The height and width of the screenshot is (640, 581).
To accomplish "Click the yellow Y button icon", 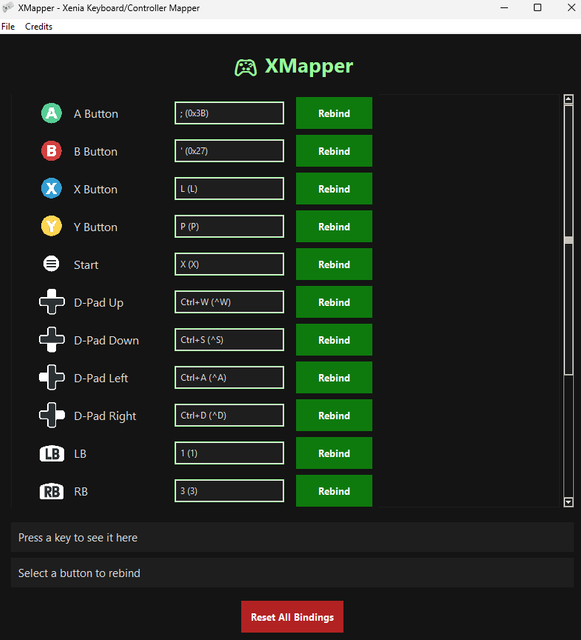I will 51,227.
